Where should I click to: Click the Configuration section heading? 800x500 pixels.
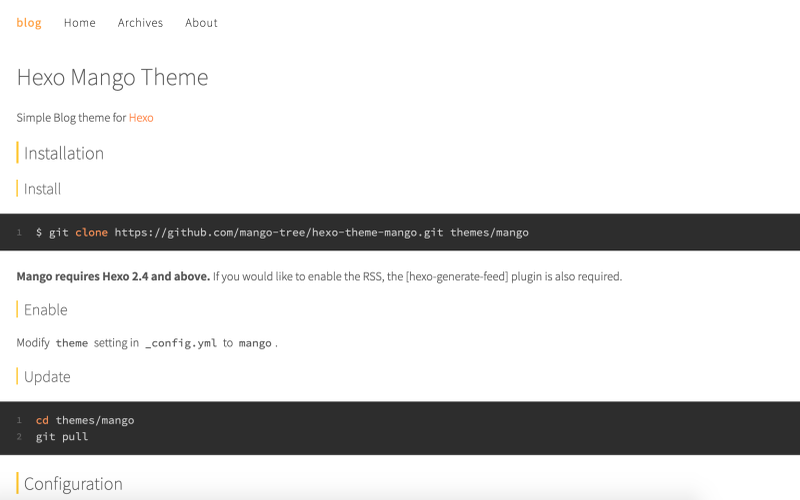pos(73,484)
